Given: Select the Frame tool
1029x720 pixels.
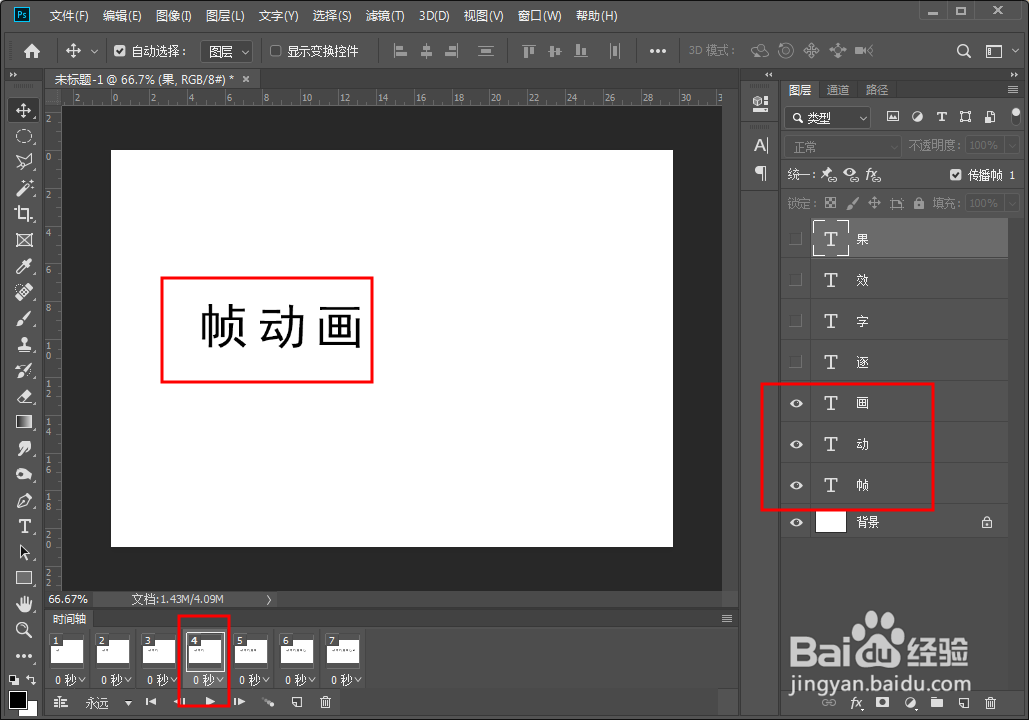Looking at the screenshot, I should pos(24,240).
